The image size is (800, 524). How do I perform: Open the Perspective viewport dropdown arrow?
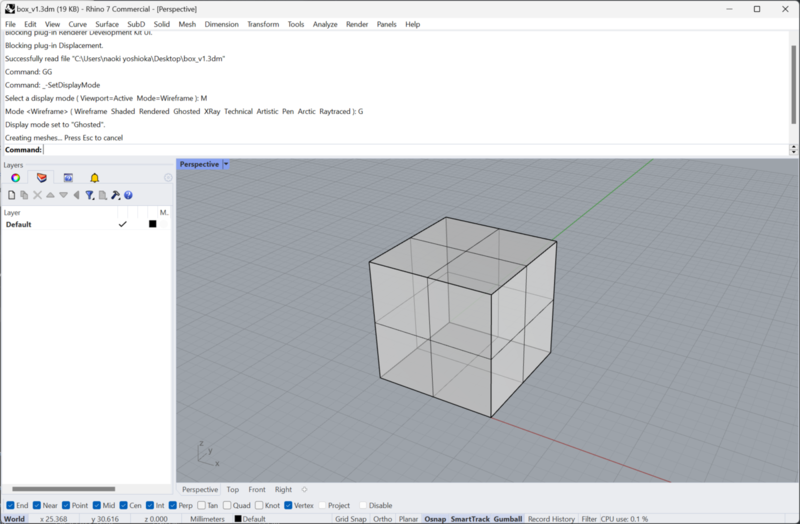coord(226,164)
